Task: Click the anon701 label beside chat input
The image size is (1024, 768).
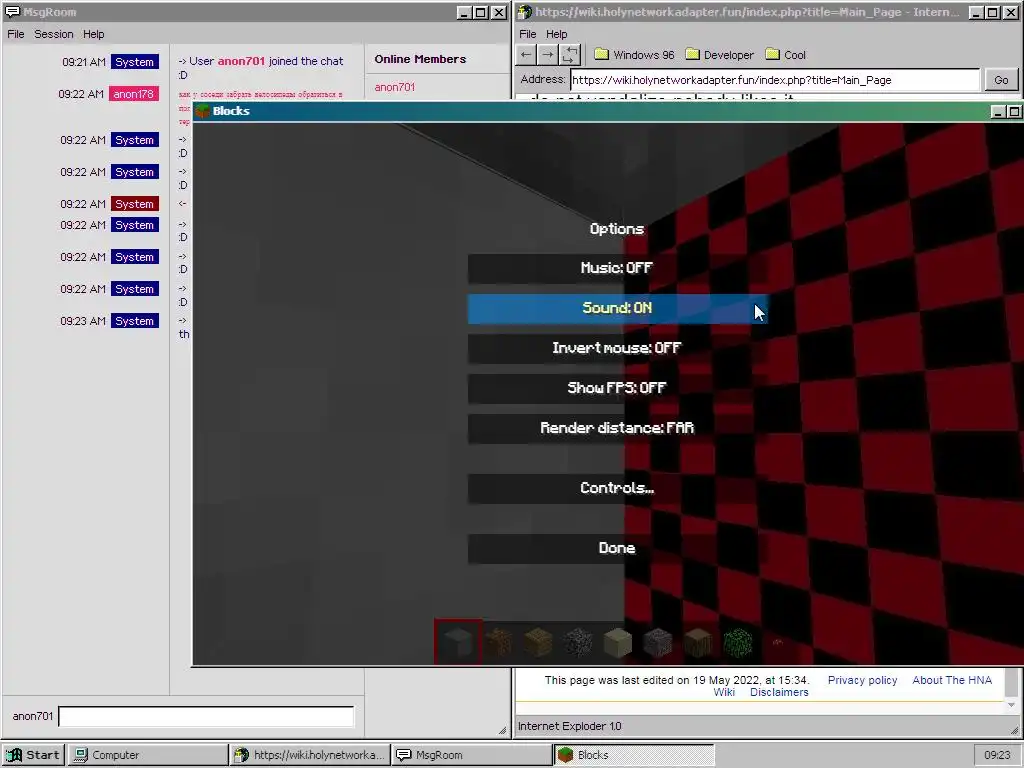Action: point(33,716)
